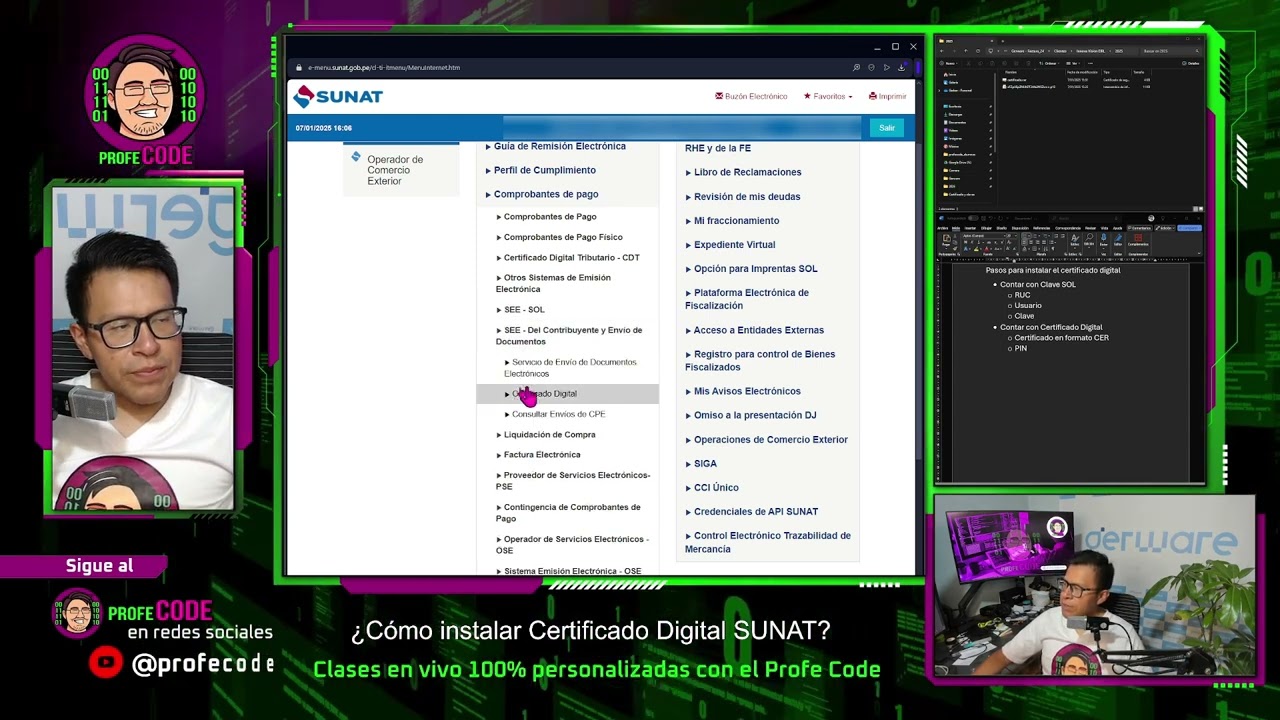This screenshot has width=1280, height=720.
Task: Open the Buzón Electrónico envelope link
Action: pos(751,96)
